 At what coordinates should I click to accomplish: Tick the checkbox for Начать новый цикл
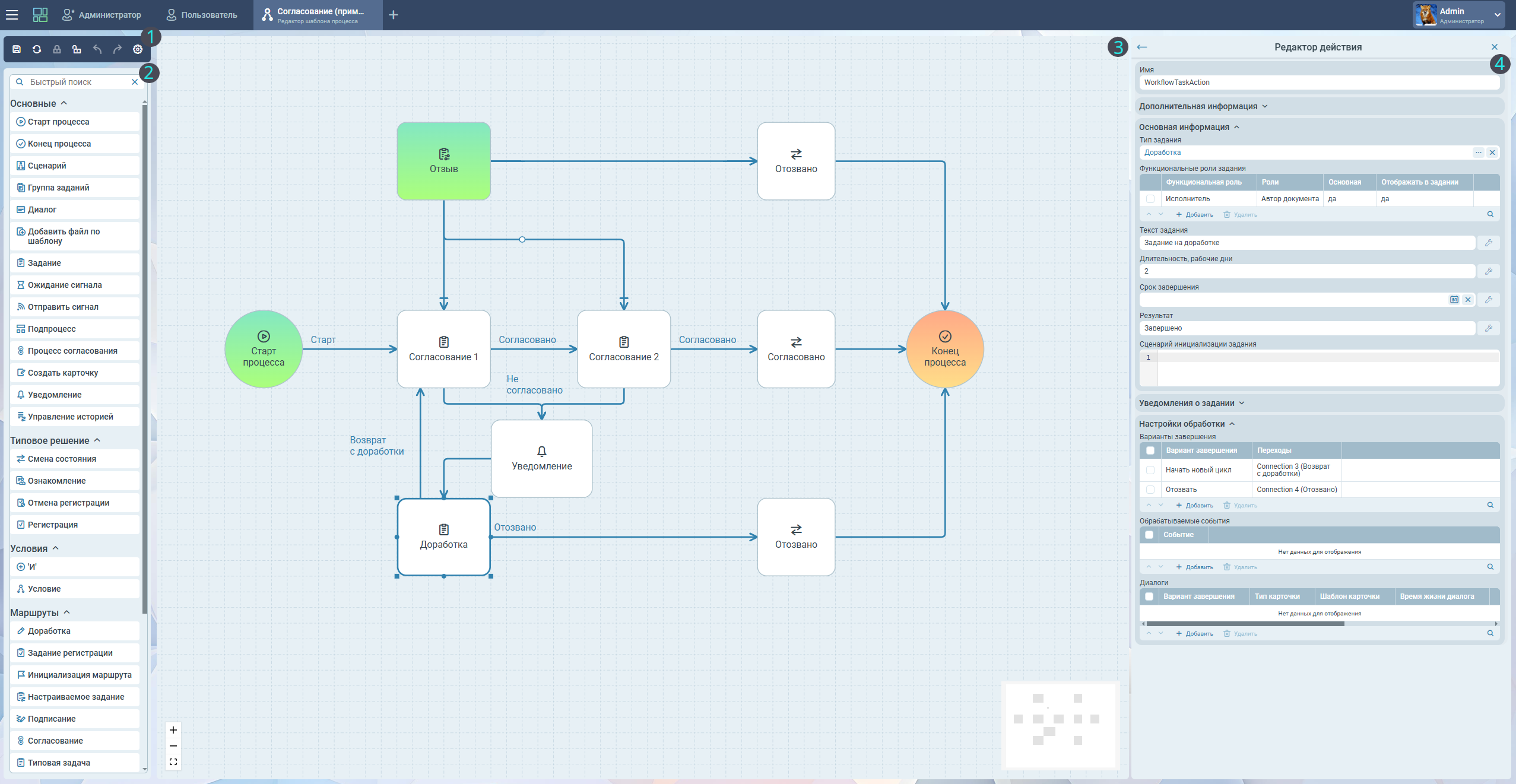coord(1150,470)
